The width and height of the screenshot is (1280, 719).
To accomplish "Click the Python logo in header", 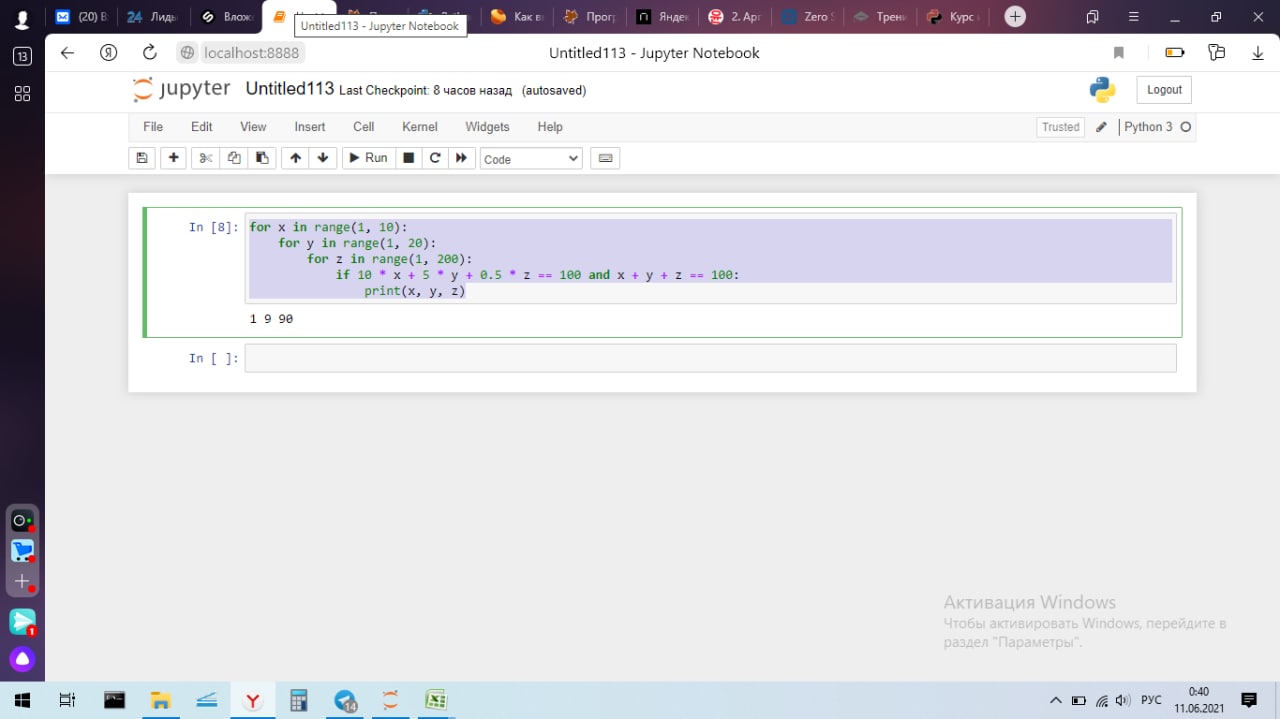I will tap(1103, 90).
